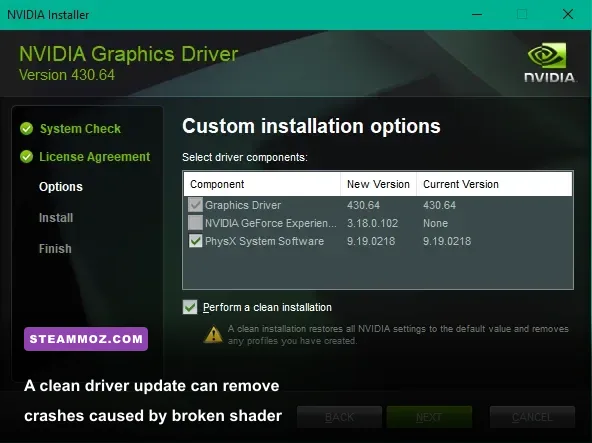
Task: Select the NVIDIA GeForce Experien... row label
Action: tap(270, 223)
